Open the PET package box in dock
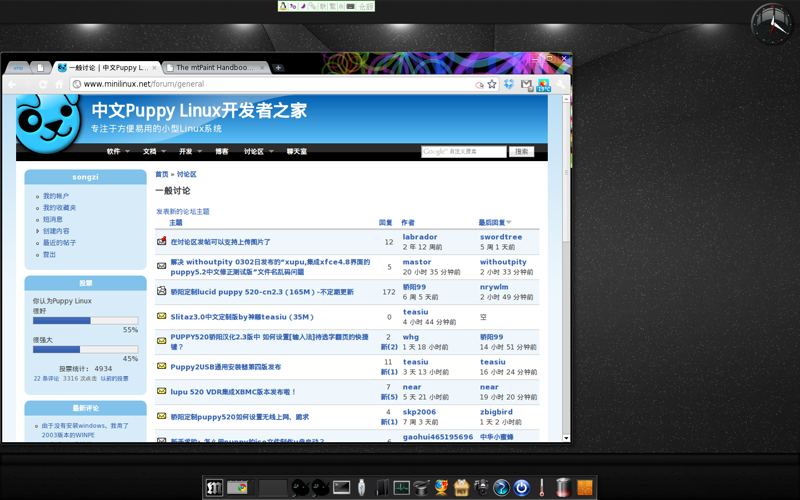The height and width of the screenshot is (500, 800). pos(461,488)
